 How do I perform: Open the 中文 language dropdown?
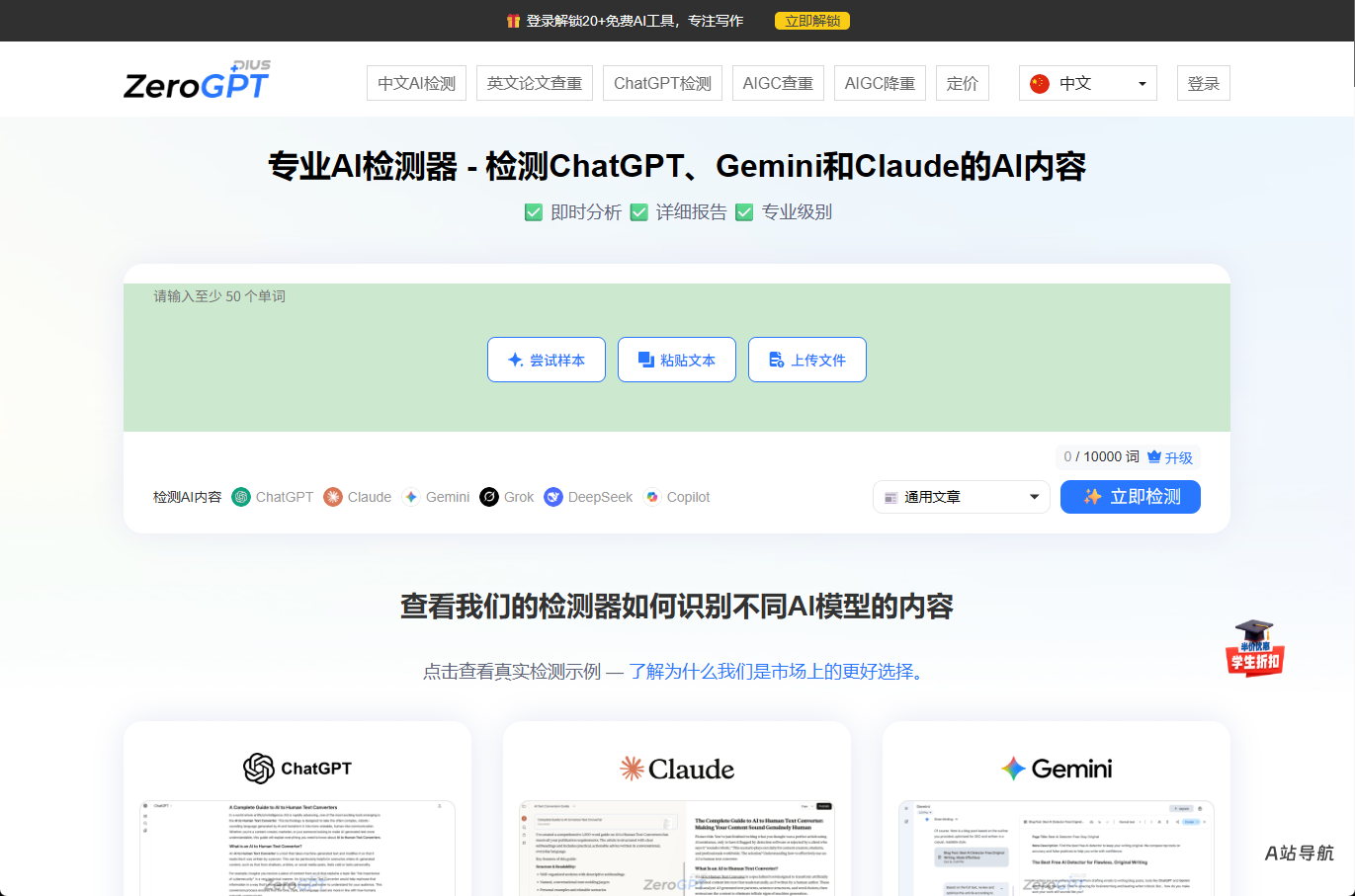pos(1088,83)
